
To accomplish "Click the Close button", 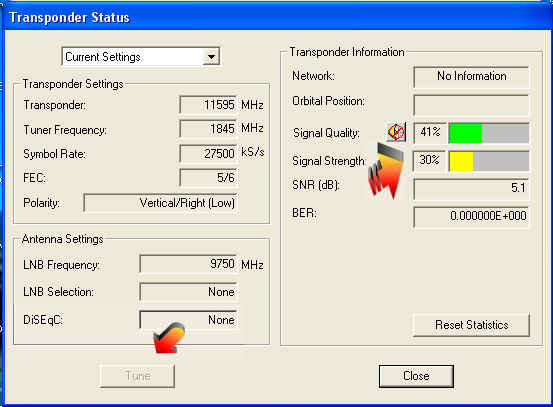I will coord(416,376).
